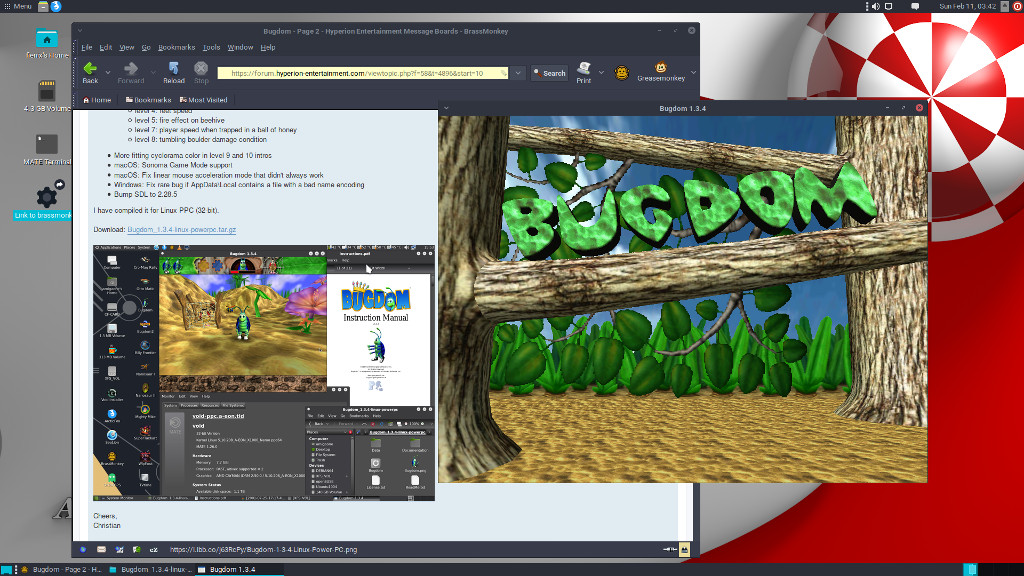Open the Go menu
This screenshot has height=576, width=1024.
click(x=146, y=47)
